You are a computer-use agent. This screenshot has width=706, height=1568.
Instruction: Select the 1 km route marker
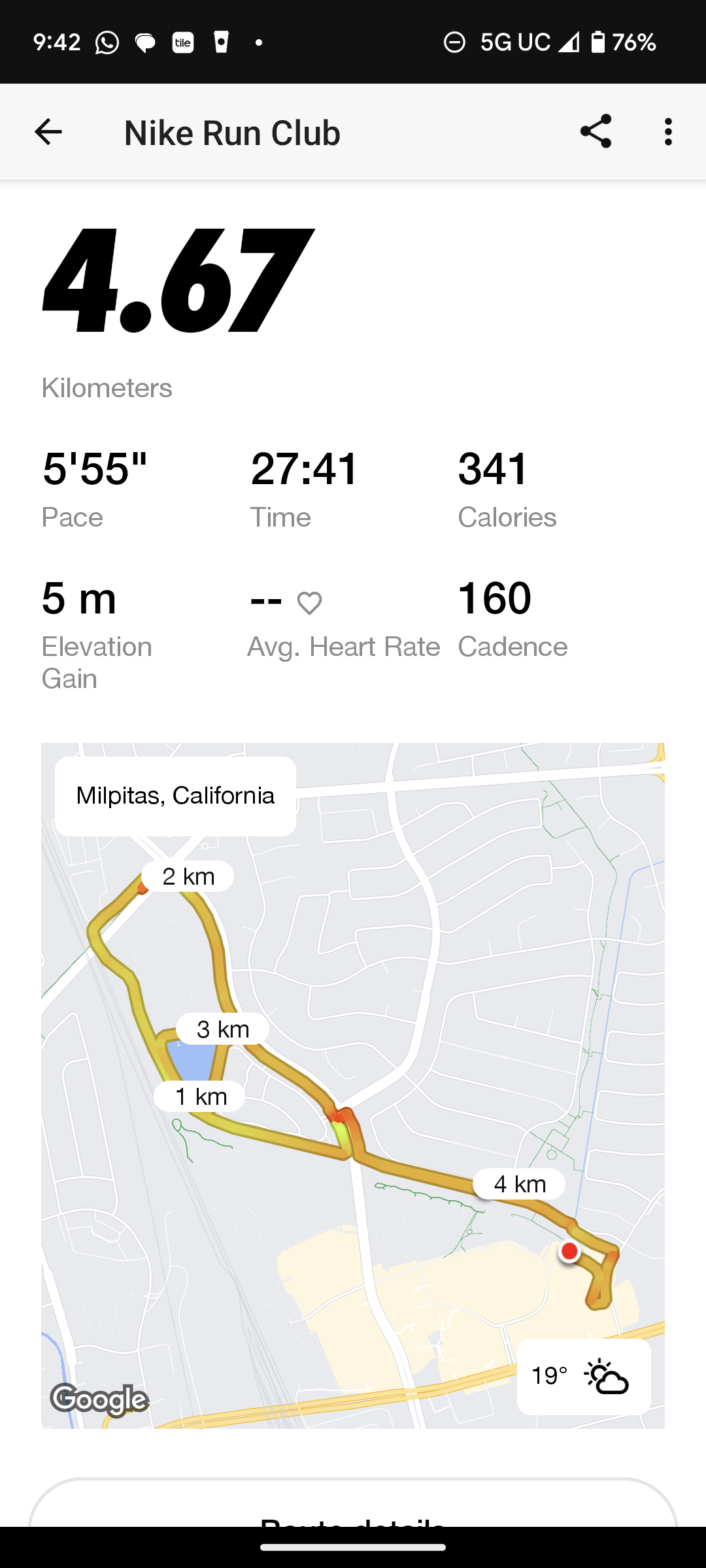[200, 1096]
